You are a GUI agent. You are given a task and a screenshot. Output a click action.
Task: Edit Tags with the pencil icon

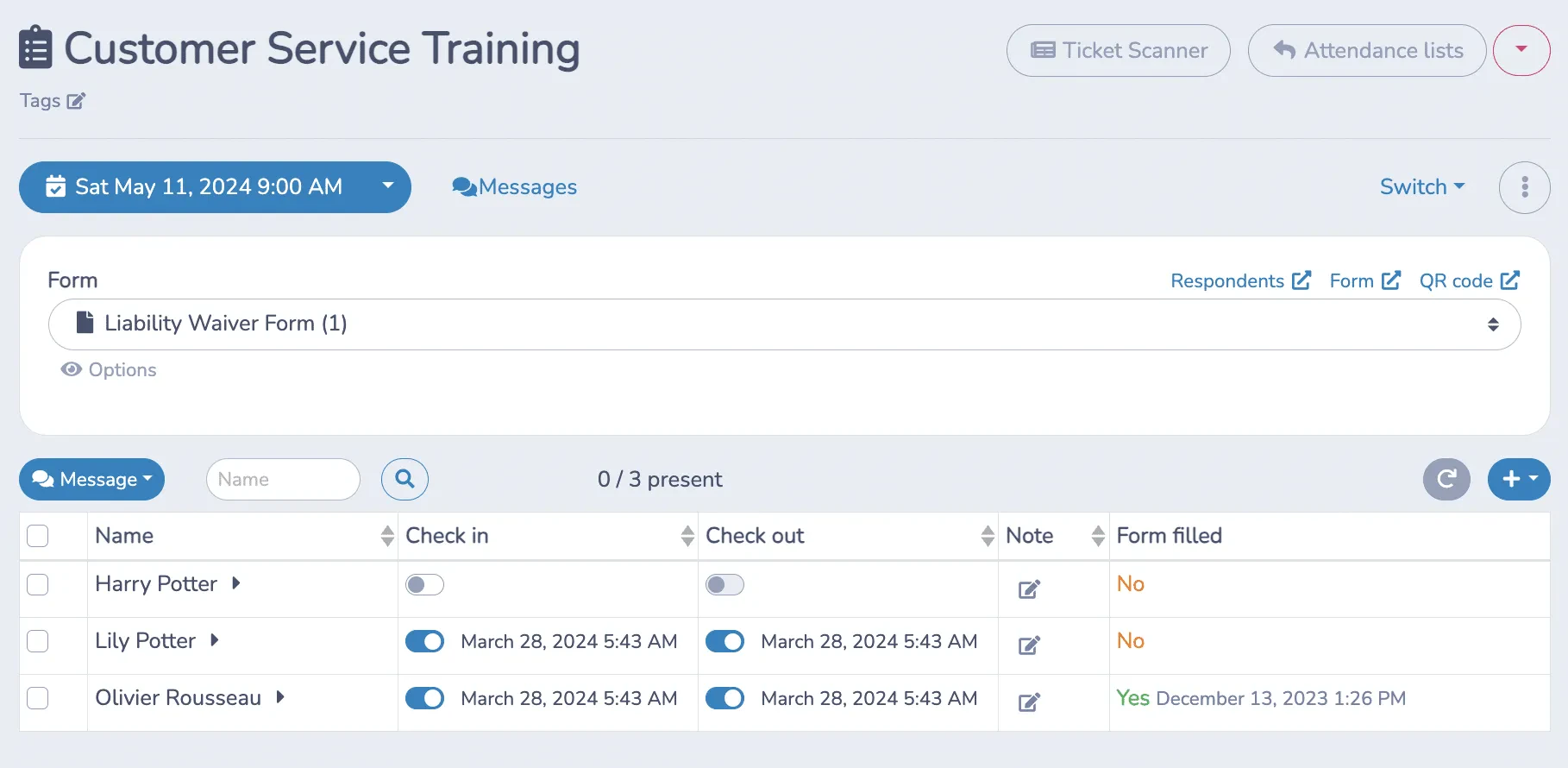[76, 101]
